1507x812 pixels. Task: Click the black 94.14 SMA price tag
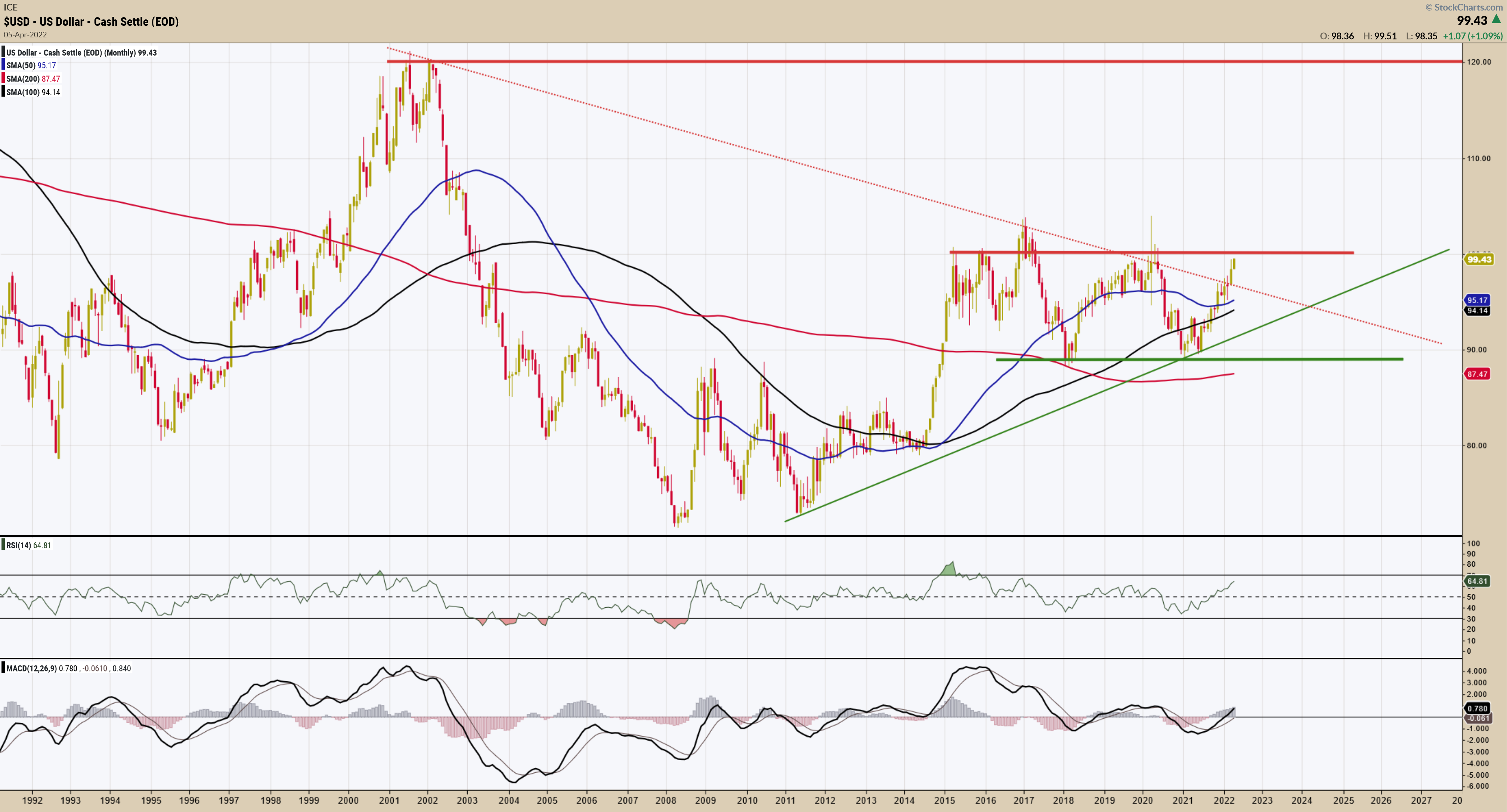point(1477,311)
